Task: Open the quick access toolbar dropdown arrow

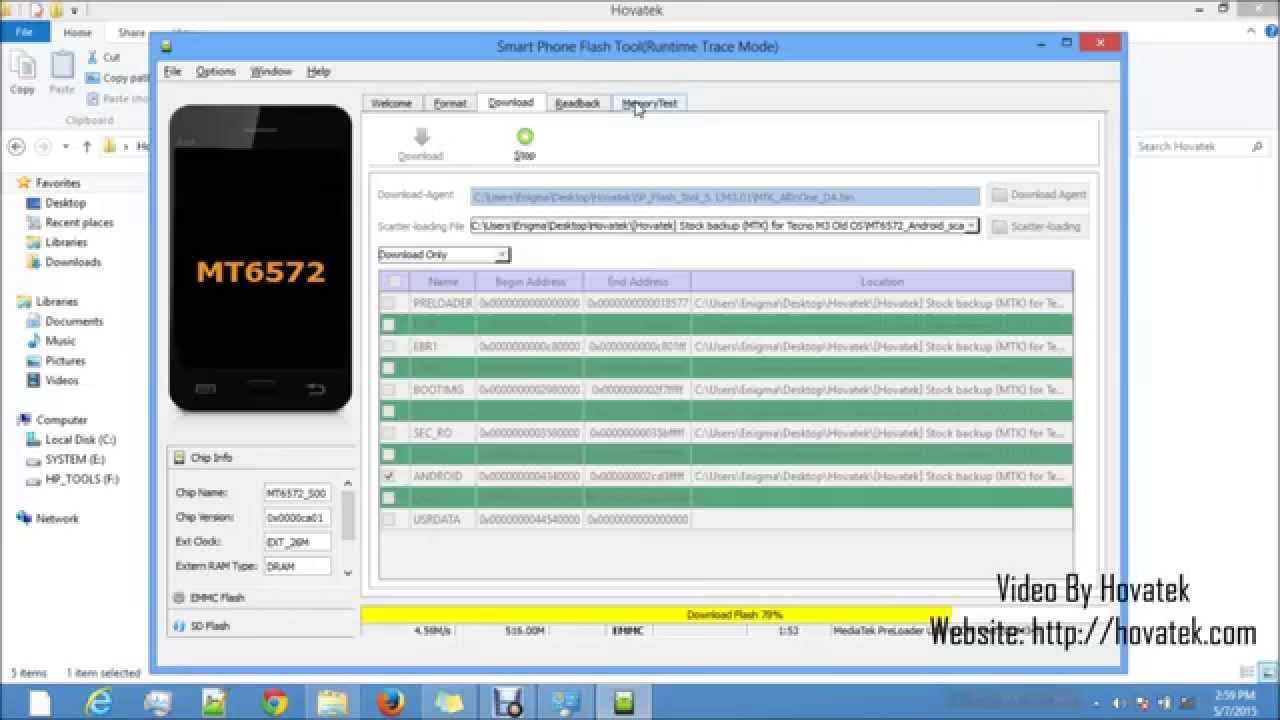Action: pyautogui.click(x=75, y=11)
